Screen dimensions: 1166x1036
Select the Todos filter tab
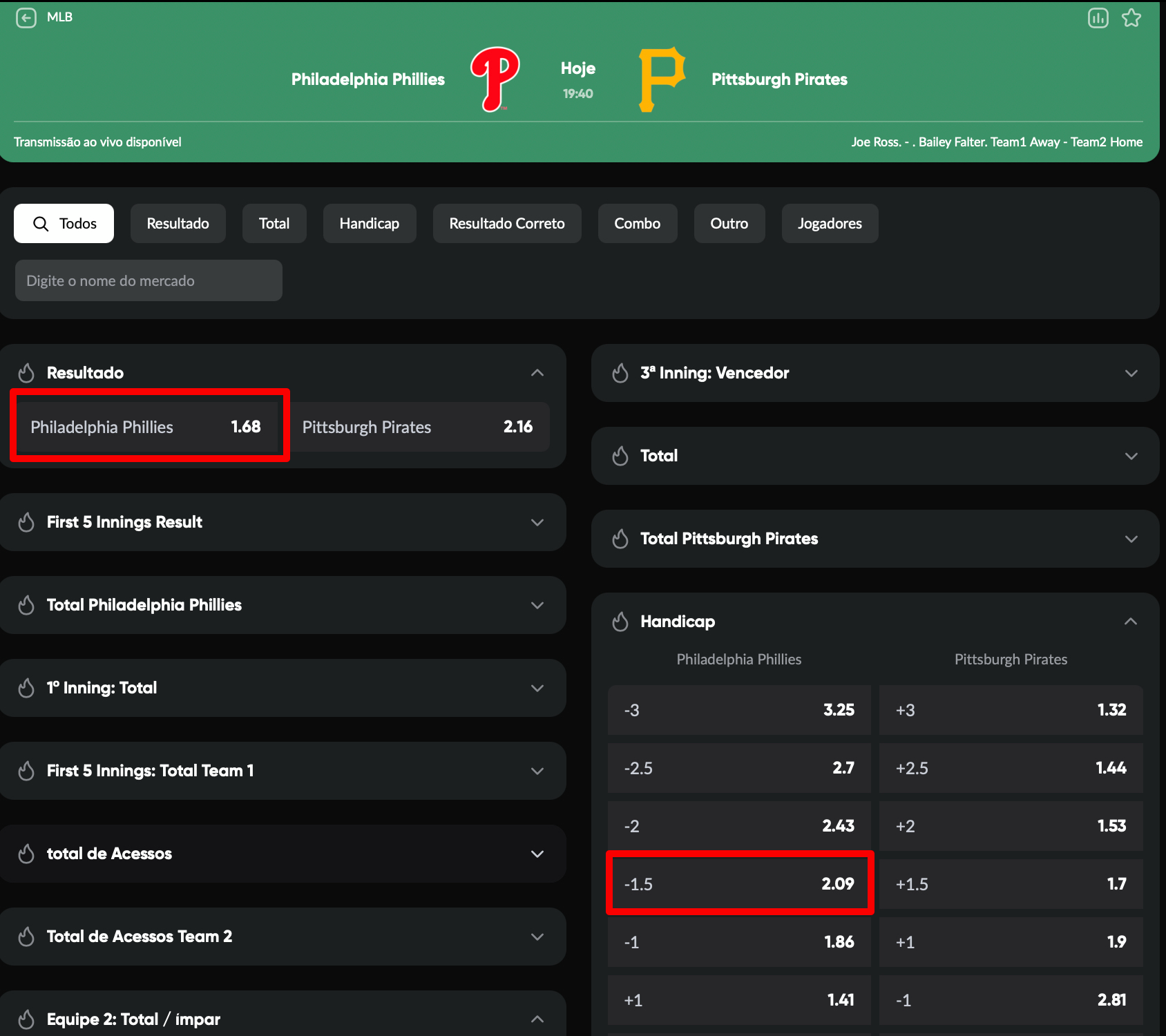(64, 223)
